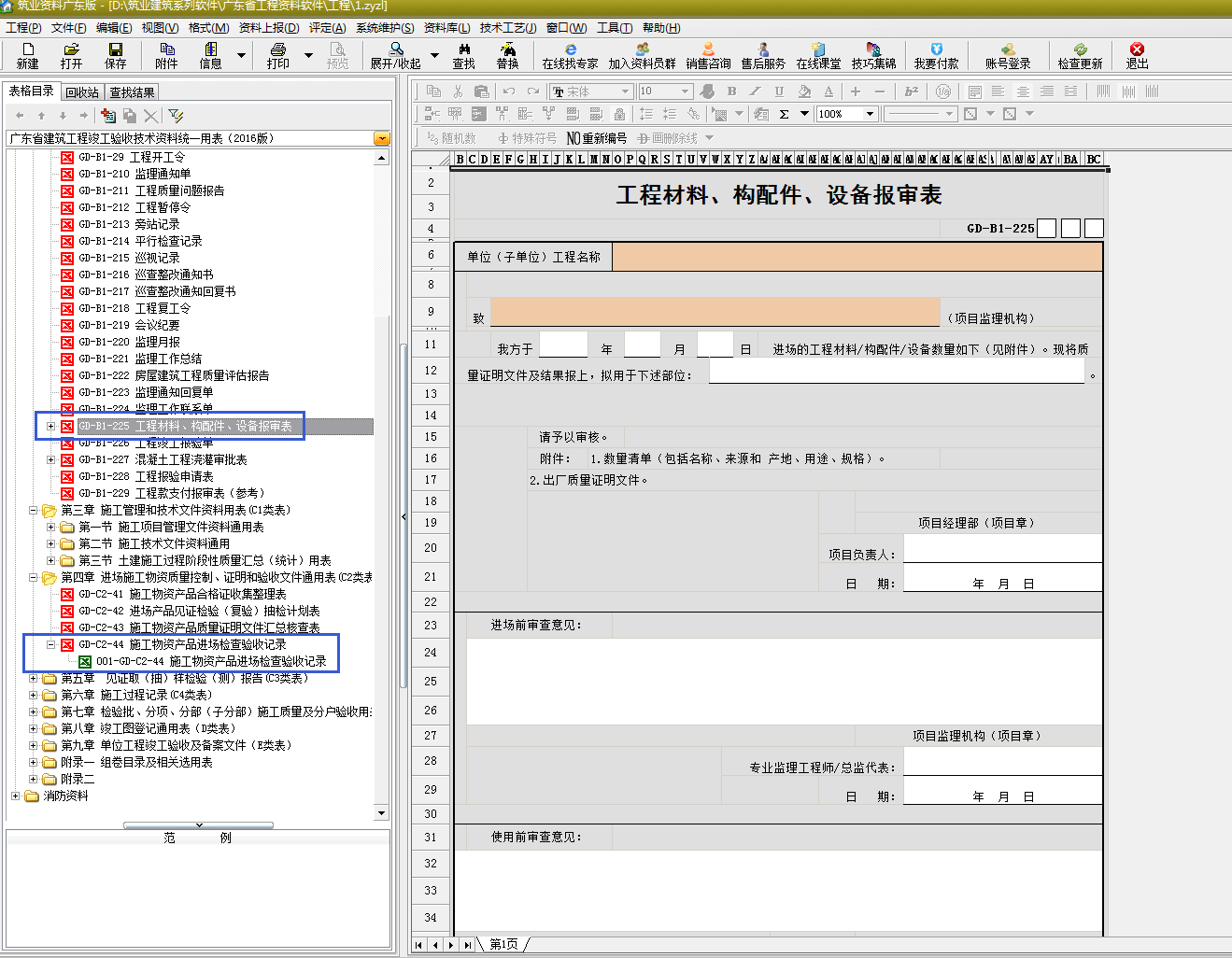Viewport: 1232px width, 958px height.
Task: Switch to the 查找结果 tab
Action: tap(132, 92)
